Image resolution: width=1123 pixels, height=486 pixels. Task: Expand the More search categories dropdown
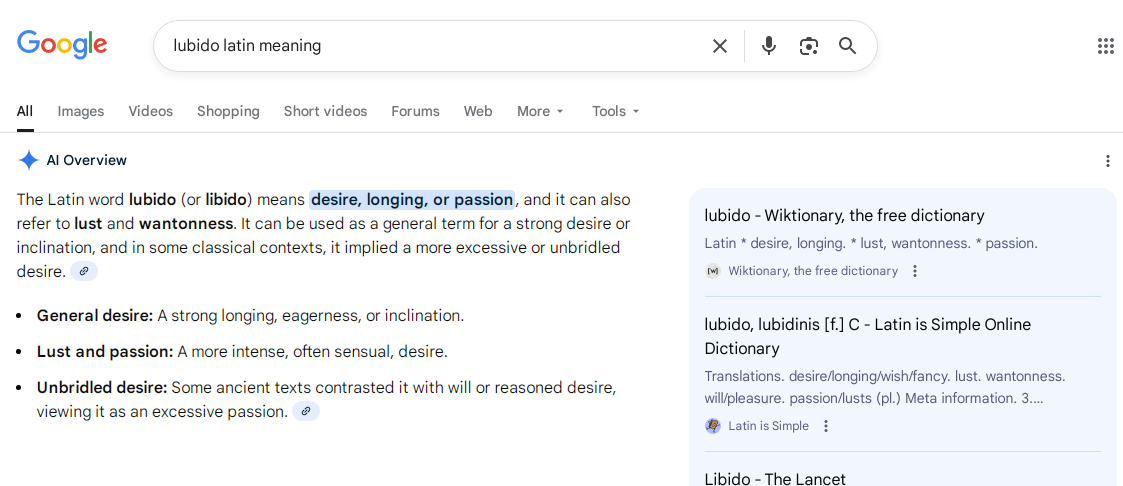point(541,111)
